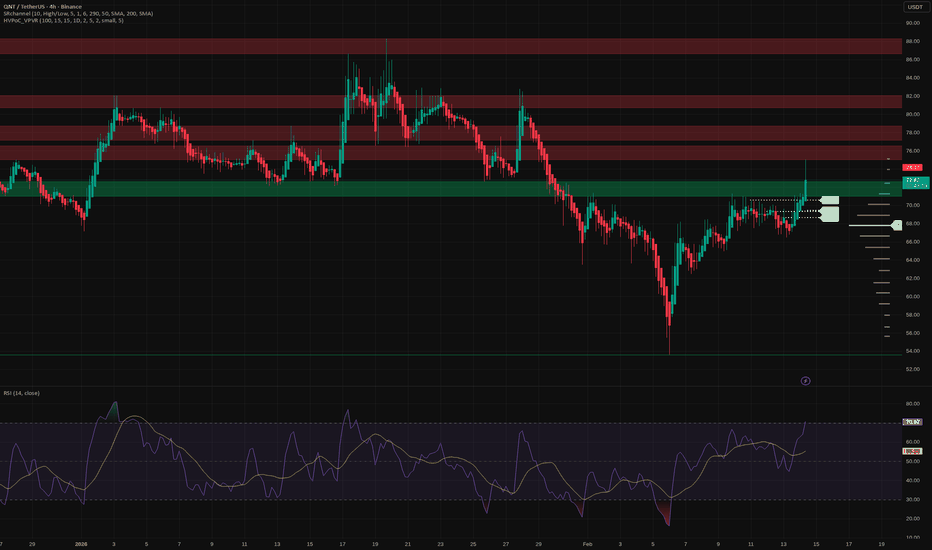Screen dimensions: 932x550
Task: Click the volume profile POC label near 68.00
Action: [898, 225]
